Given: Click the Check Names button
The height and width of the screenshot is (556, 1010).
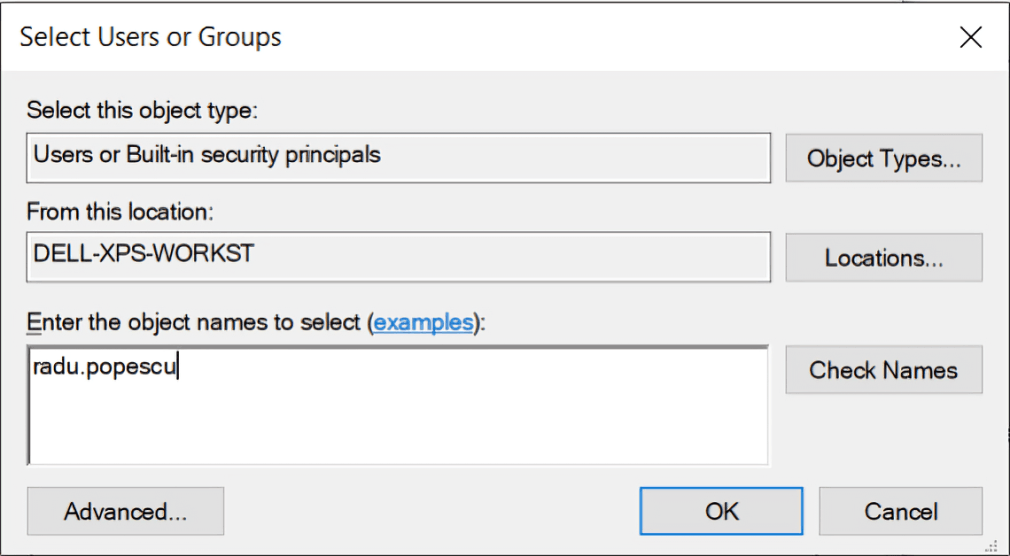Looking at the screenshot, I should click(x=884, y=370).
